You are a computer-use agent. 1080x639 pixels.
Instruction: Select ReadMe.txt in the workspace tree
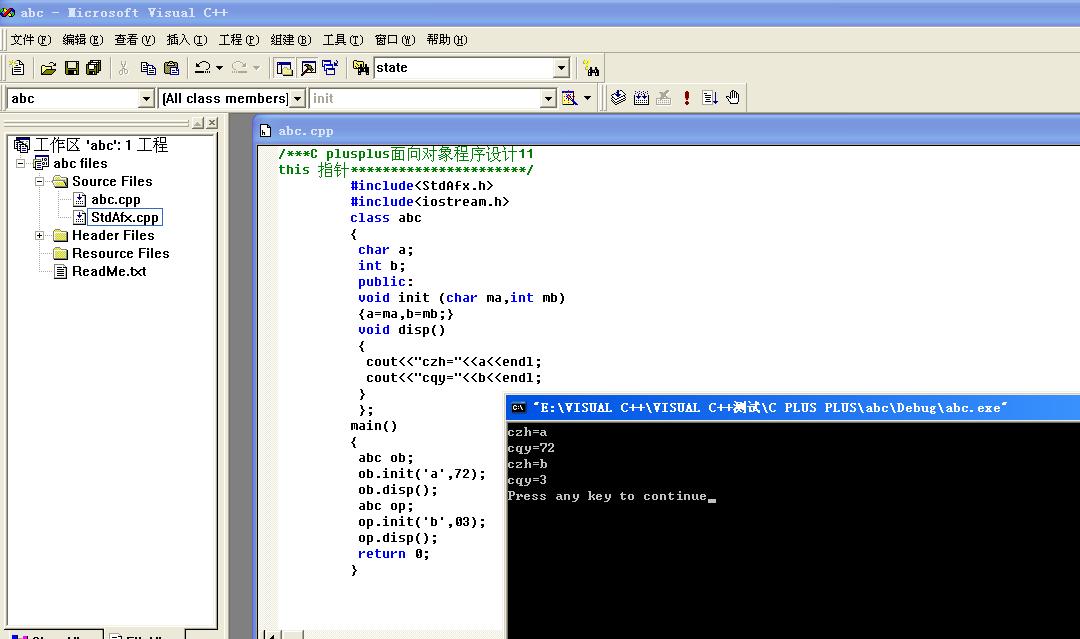pyautogui.click(x=108, y=272)
